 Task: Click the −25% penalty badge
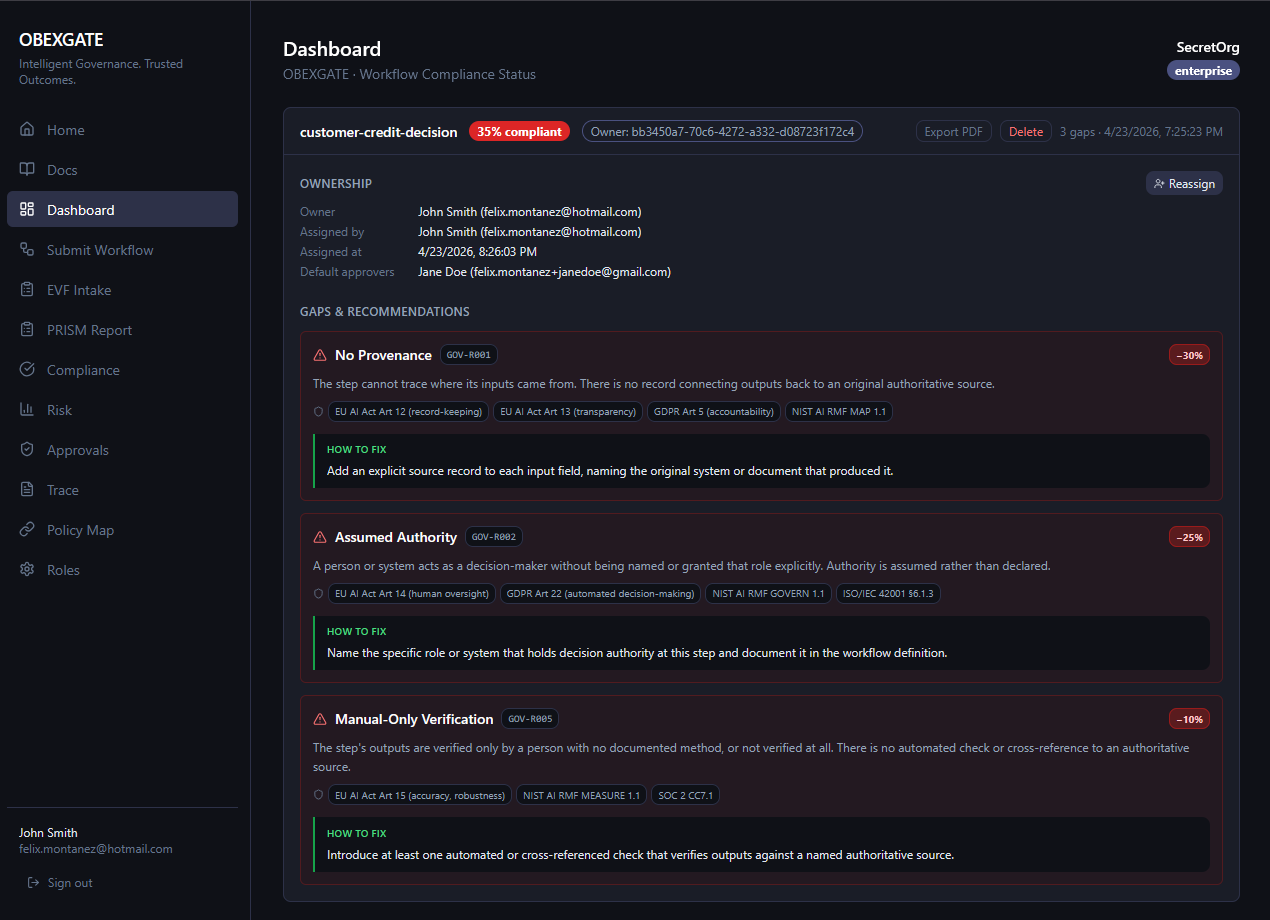(1189, 537)
